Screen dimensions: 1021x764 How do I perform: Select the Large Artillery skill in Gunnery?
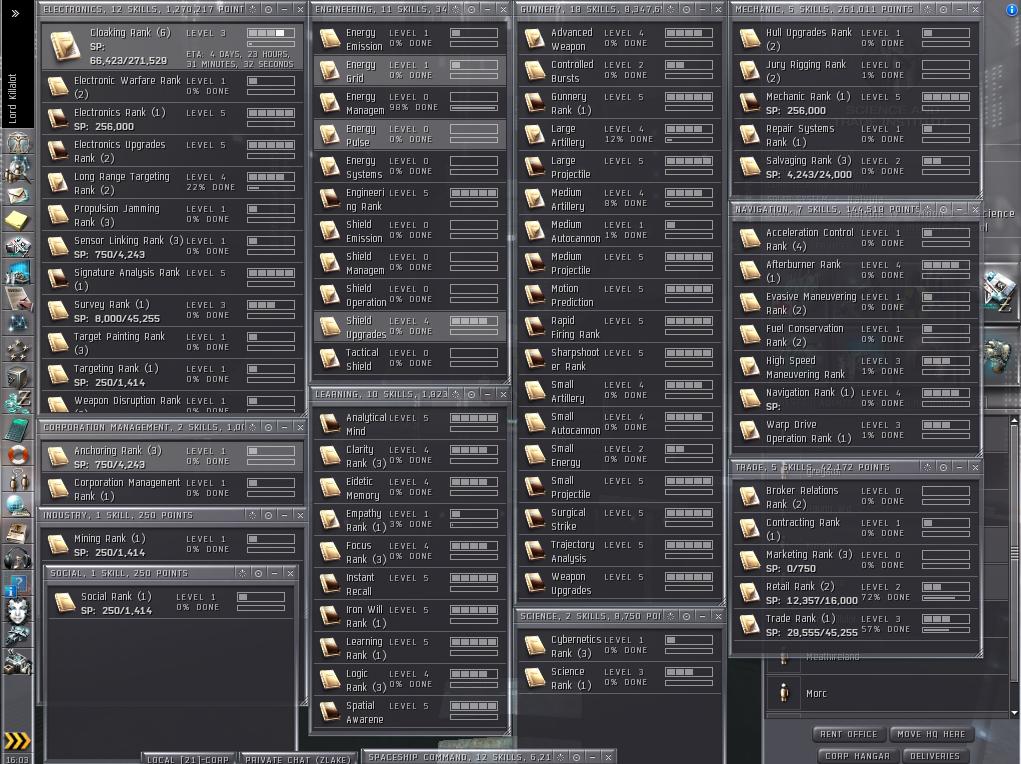click(x=620, y=135)
